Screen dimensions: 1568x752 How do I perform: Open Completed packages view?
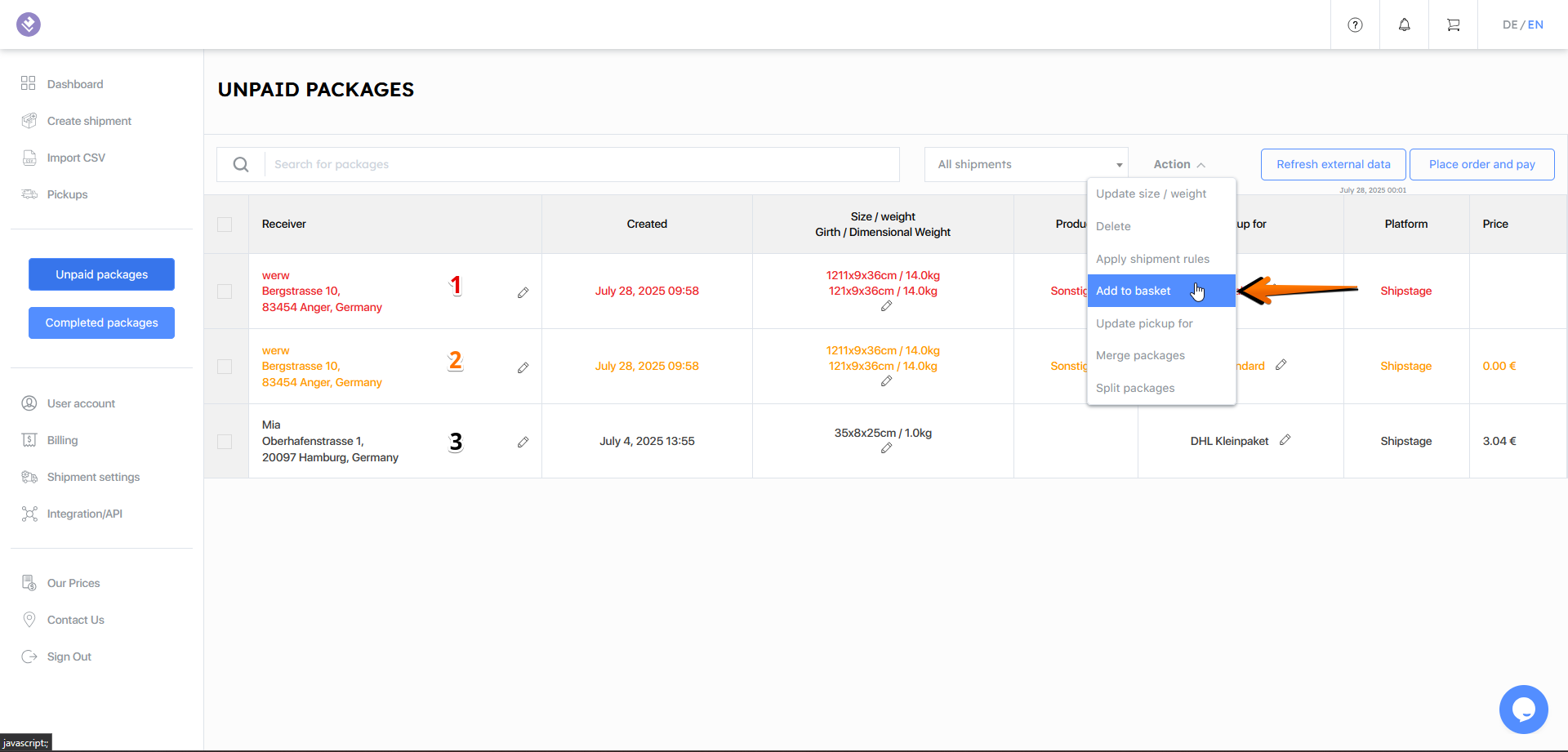pos(101,323)
